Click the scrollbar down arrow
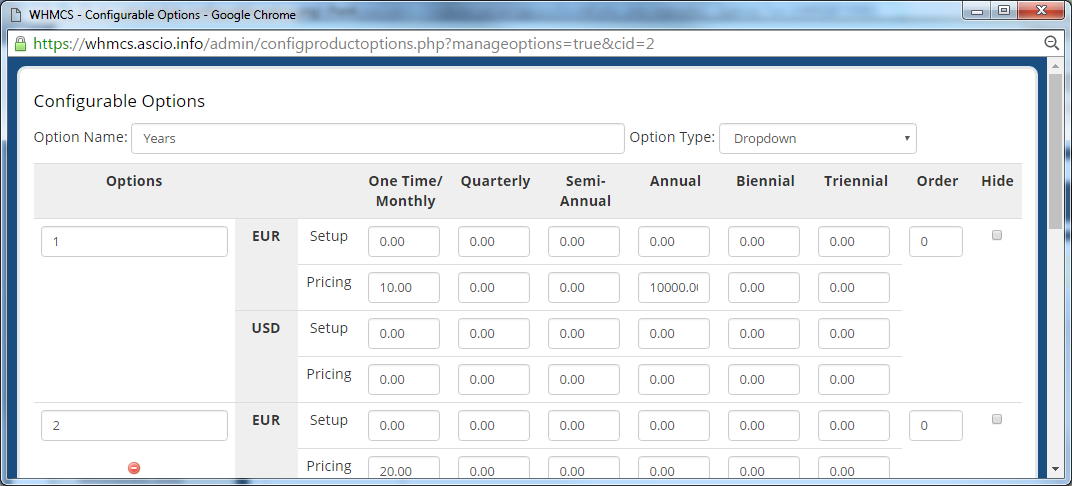This screenshot has width=1072, height=486. pyautogui.click(x=1055, y=468)
